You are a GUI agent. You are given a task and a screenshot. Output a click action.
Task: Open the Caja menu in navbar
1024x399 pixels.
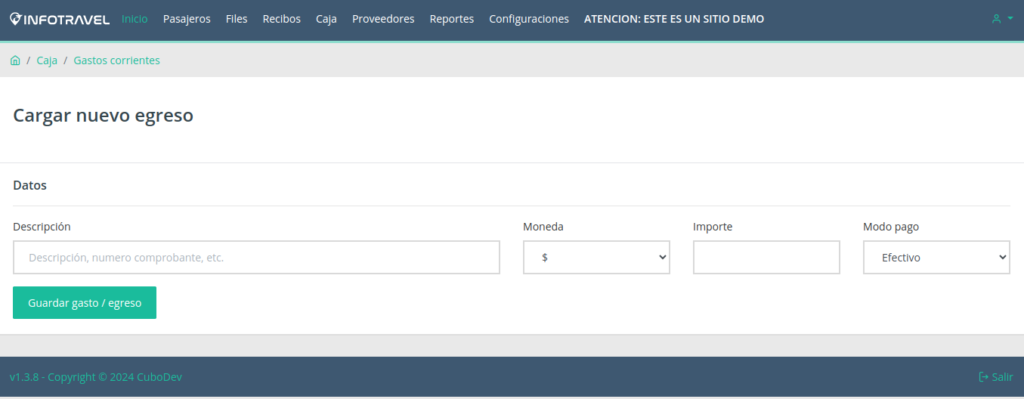(326, 19)
